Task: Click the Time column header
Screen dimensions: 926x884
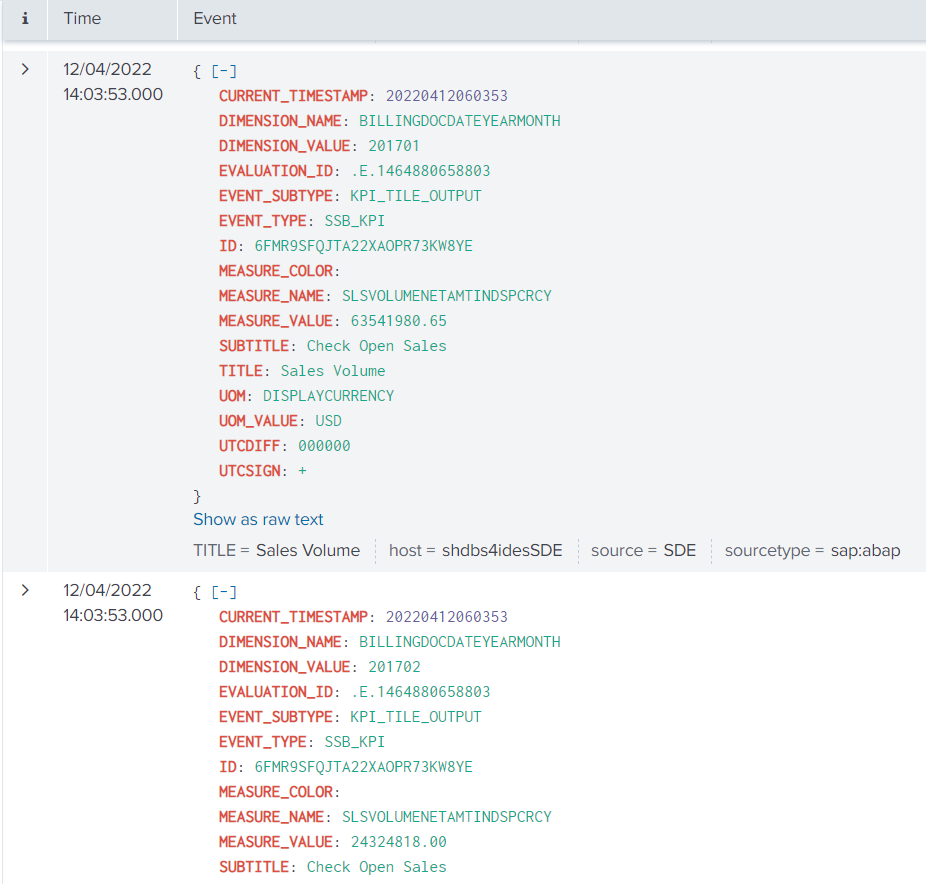Action: pyautogui.click(x=82, y=18)
